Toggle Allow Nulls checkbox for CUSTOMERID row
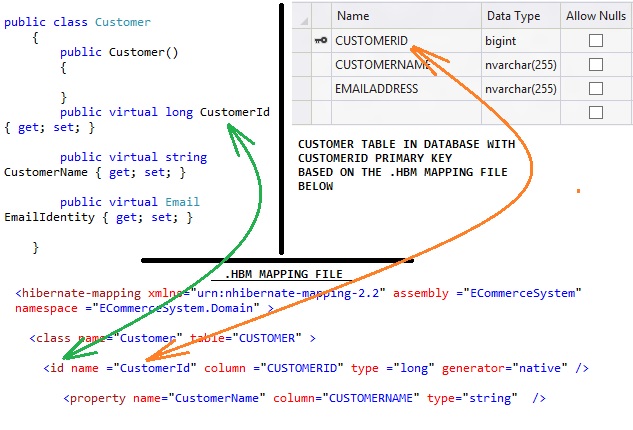Image resolution: width=633 pixels, height=430 pixels. (x=596, y=40)
